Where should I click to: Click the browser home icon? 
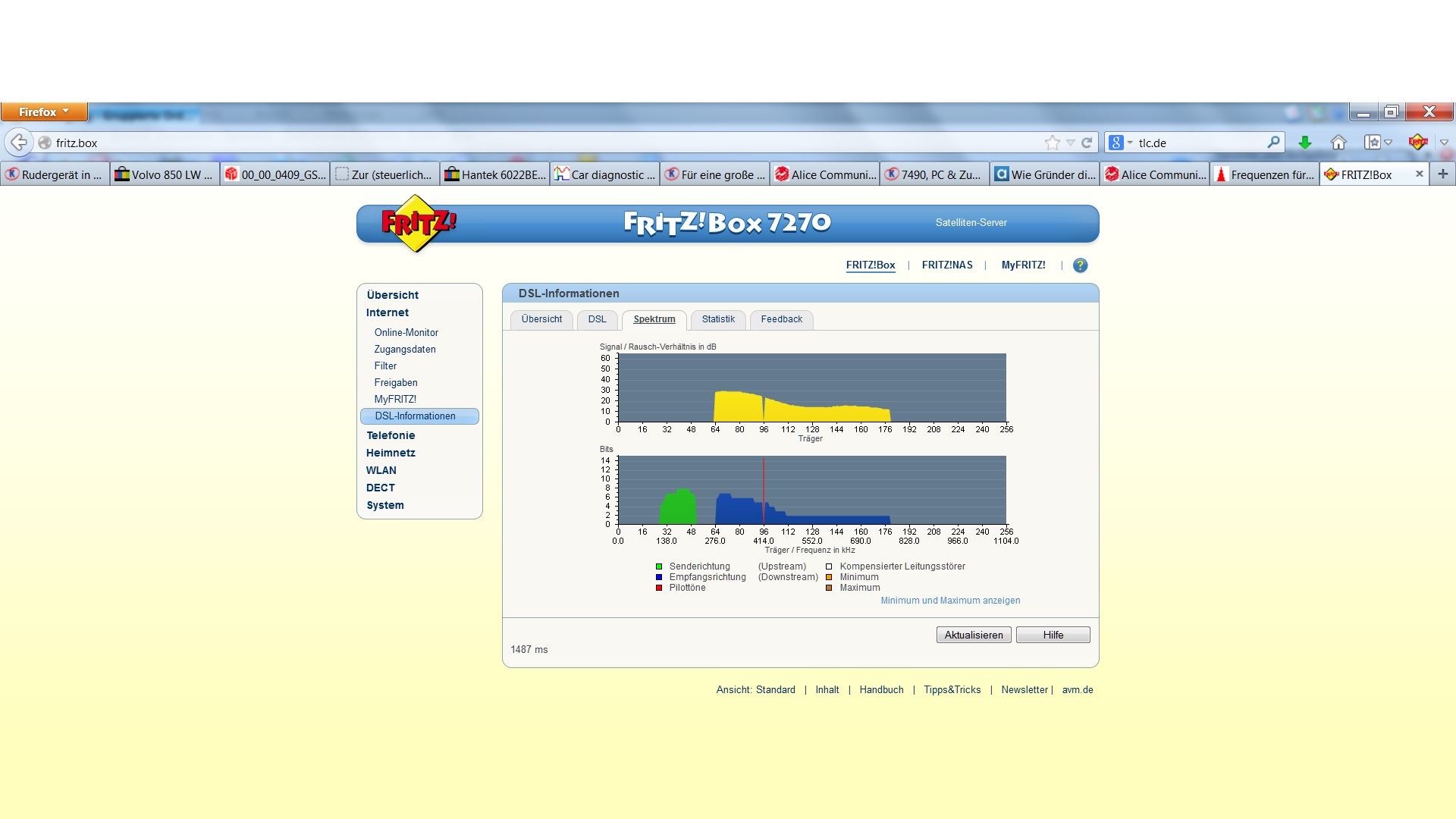point(1338,143)
